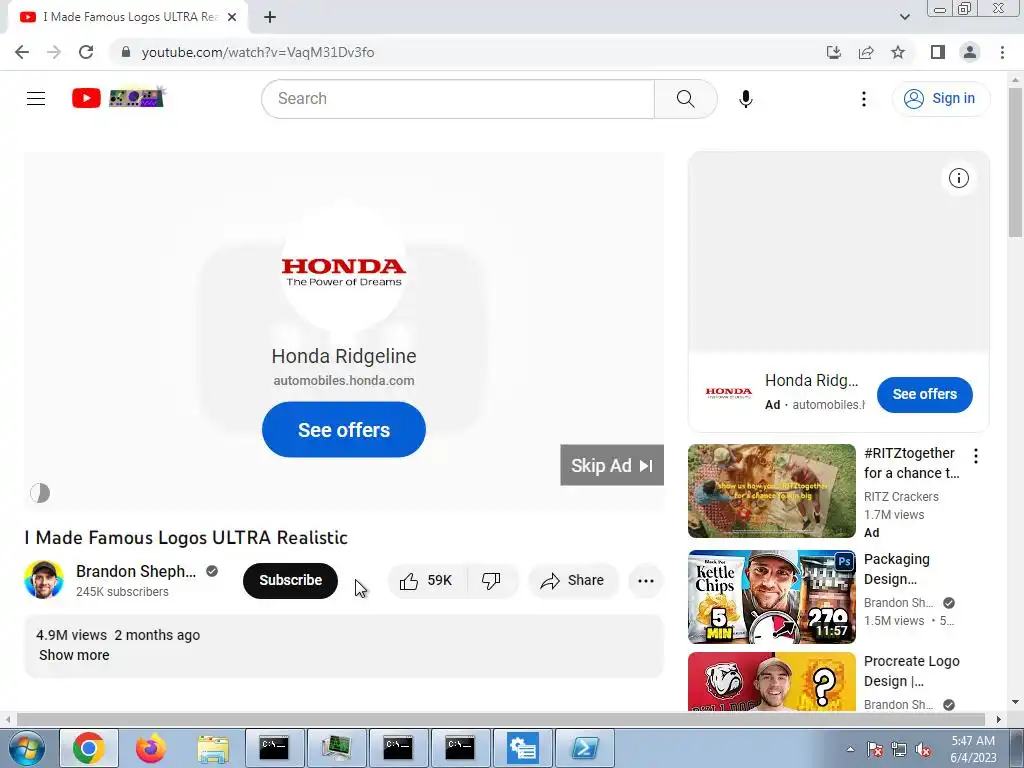Focus the YouTube search field
The height and width of the screenshot is (768, 1024).
tap(458, 99)
